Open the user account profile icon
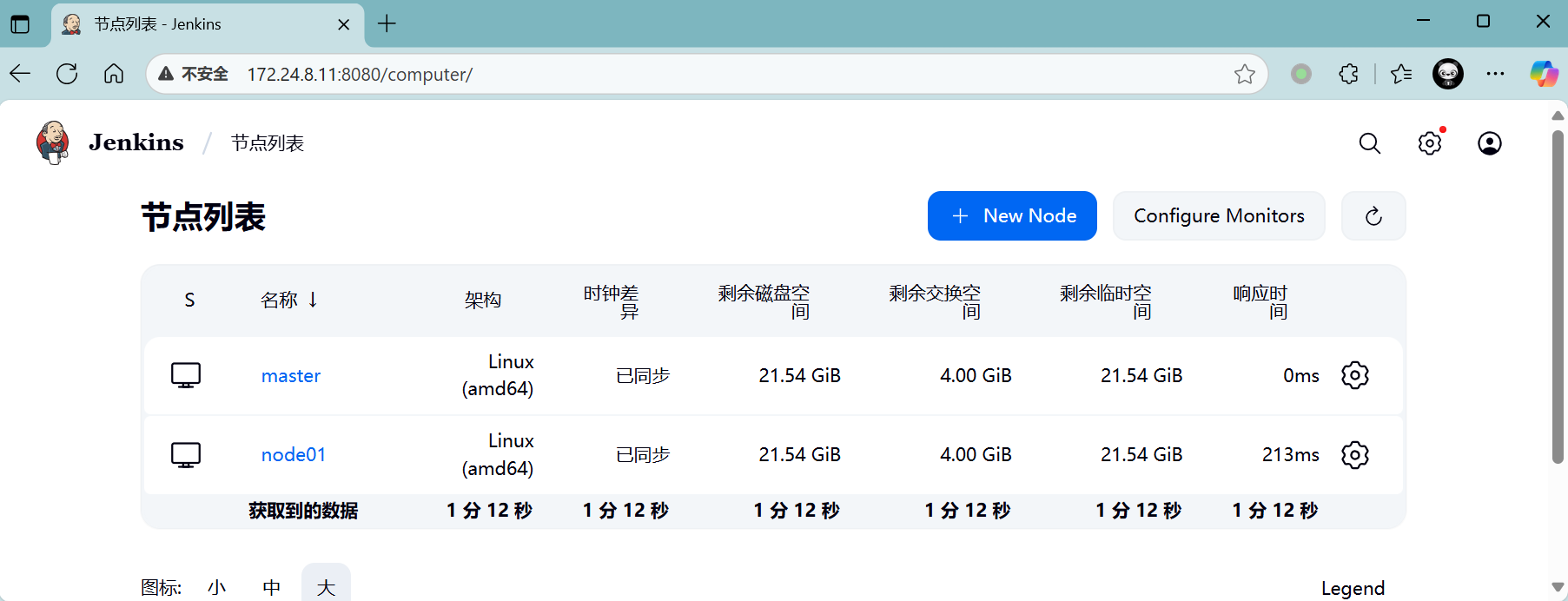Viewport: 1568px width, 601px height. pyautogui.click(x=1489, y=143)
